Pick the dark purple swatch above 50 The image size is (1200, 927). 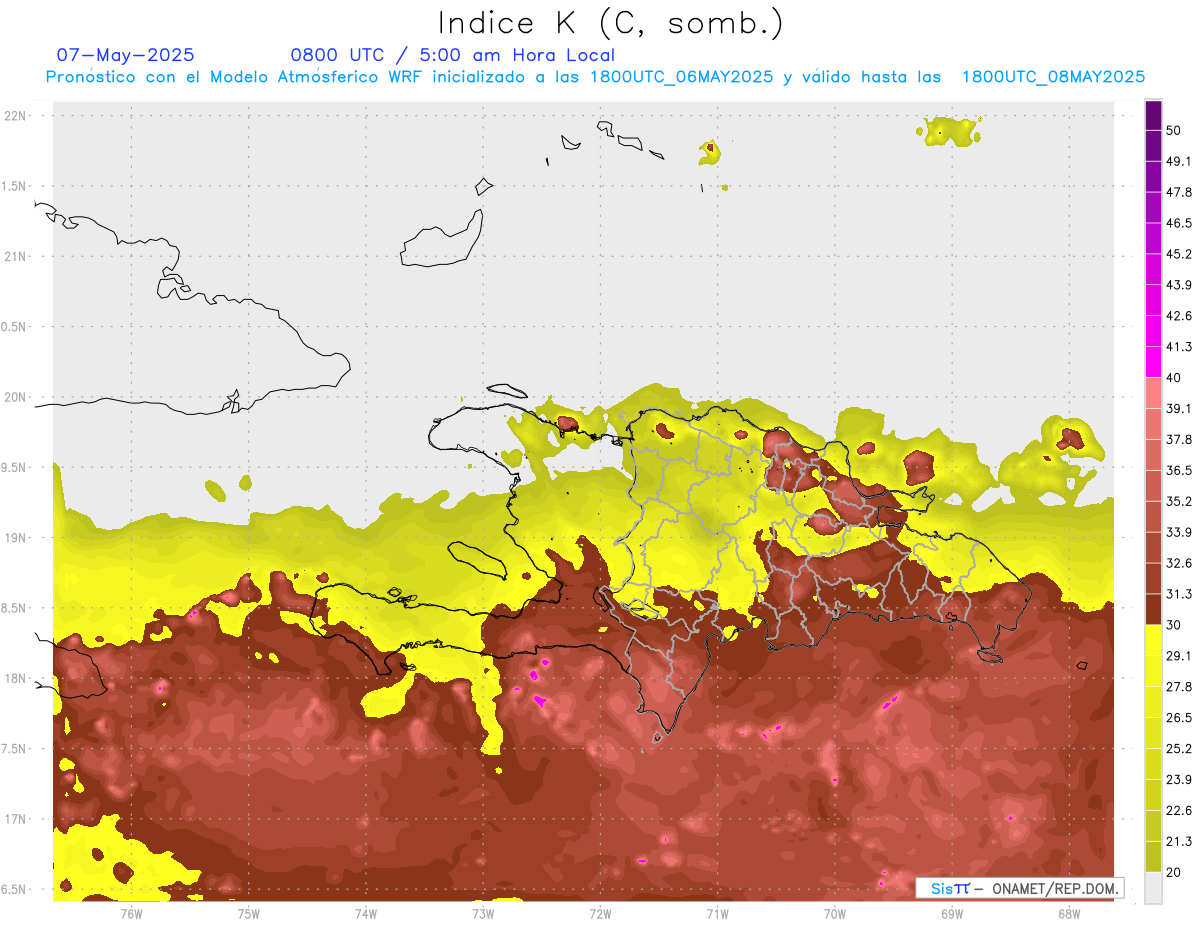click(1153, 116)
